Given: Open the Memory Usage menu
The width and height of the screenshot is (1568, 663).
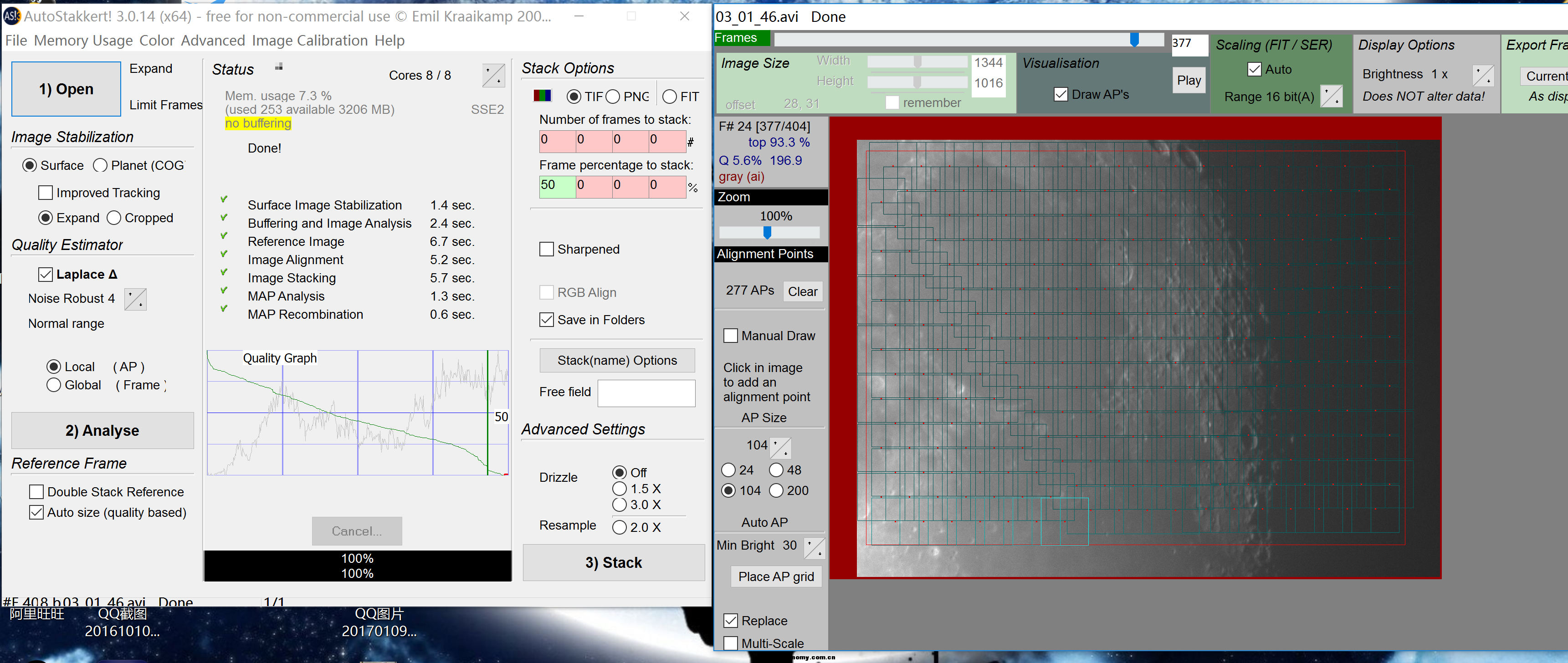Looking at the screenshot, I should click(x=83, y=41).
